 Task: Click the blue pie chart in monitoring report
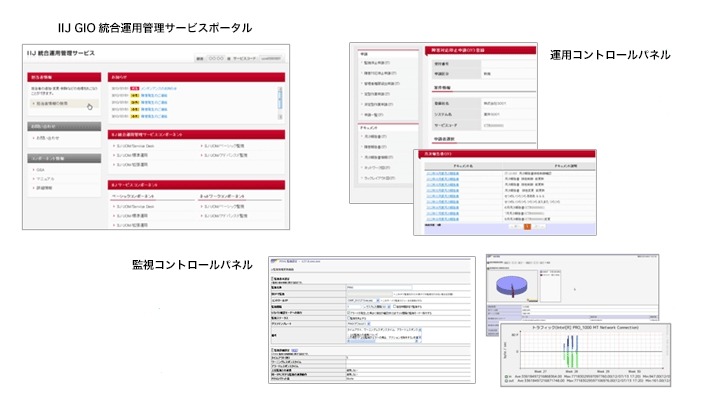[x=511, y=286]
